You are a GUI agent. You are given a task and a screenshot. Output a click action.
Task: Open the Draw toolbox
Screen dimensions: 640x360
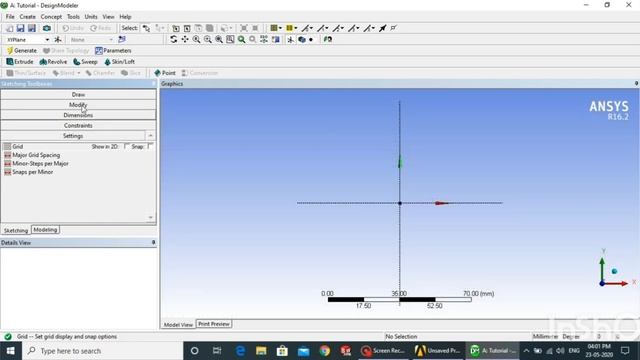[78, 94]
